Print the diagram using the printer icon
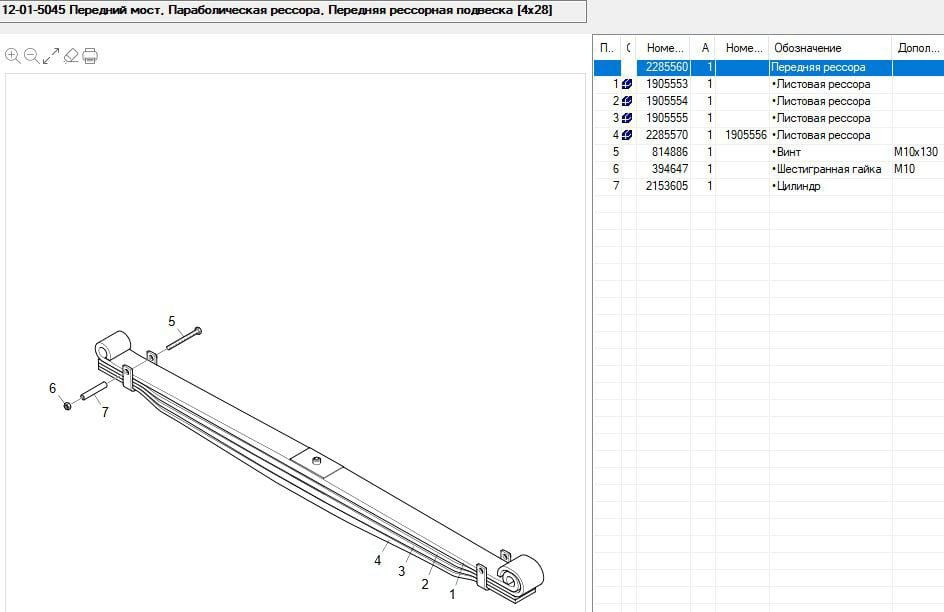This screenshot has width=944, height=612. (x=90, y=56)
